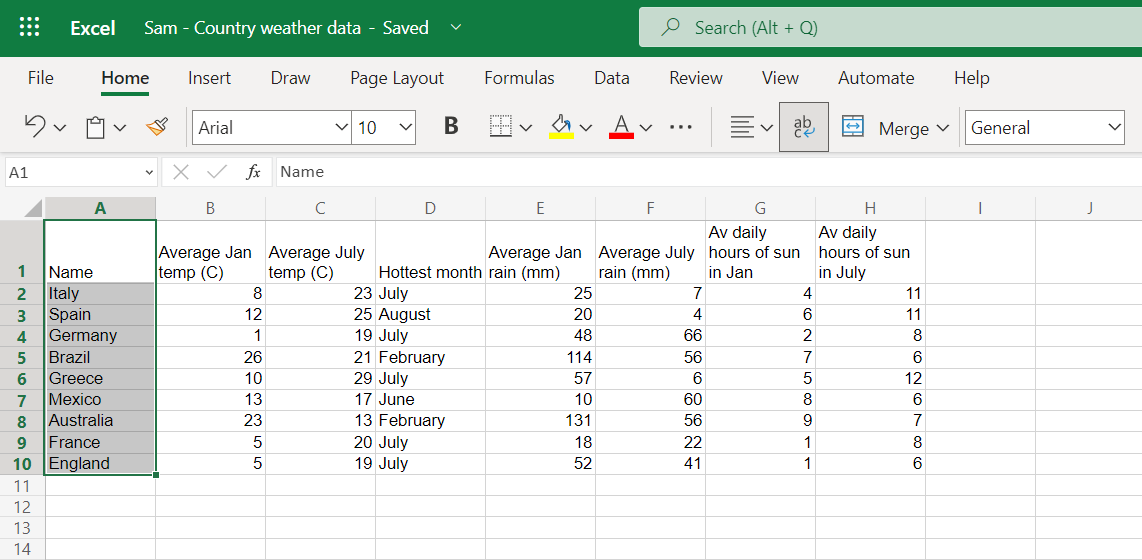Click the Search (Alt + Q) box
This screenshot has width=1142, height=560.
[890, 28]
